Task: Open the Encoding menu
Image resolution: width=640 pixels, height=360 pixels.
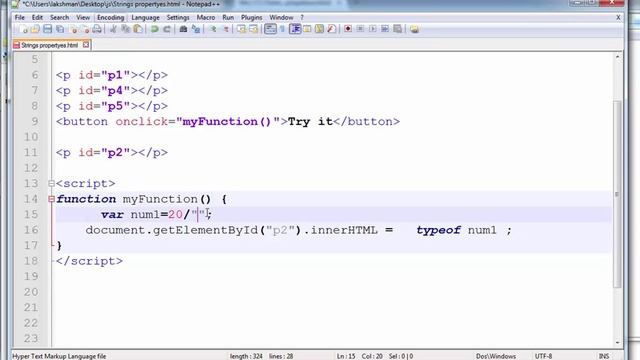Action: [111, 18]
